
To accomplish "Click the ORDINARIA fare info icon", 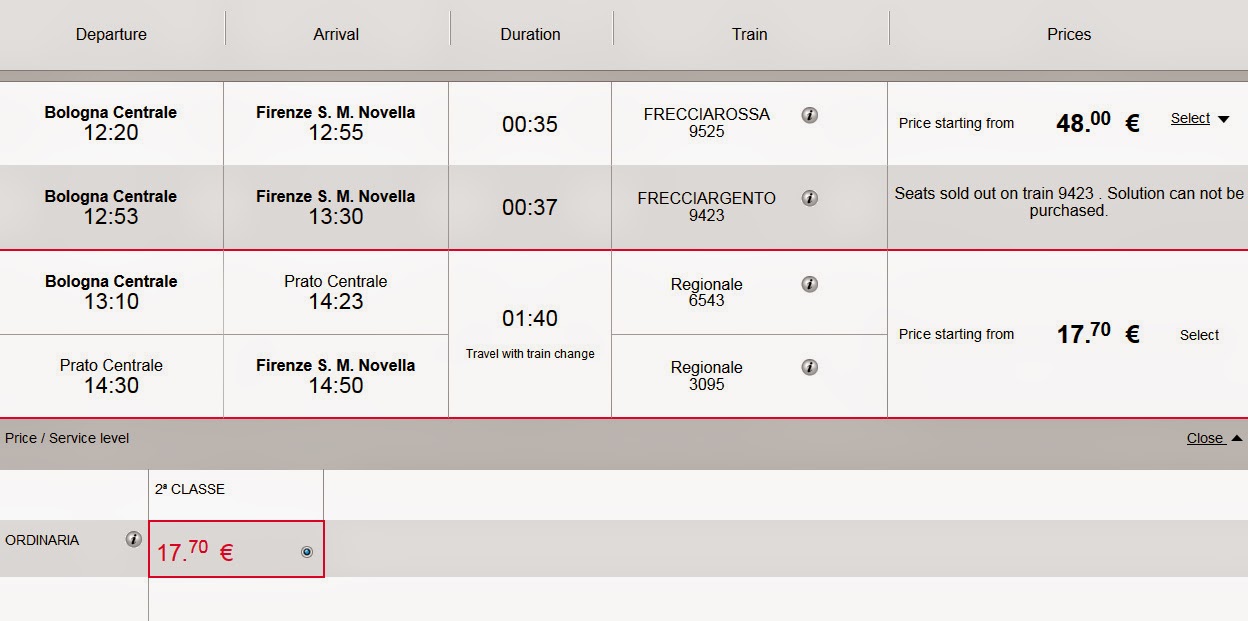I will 133,540.
